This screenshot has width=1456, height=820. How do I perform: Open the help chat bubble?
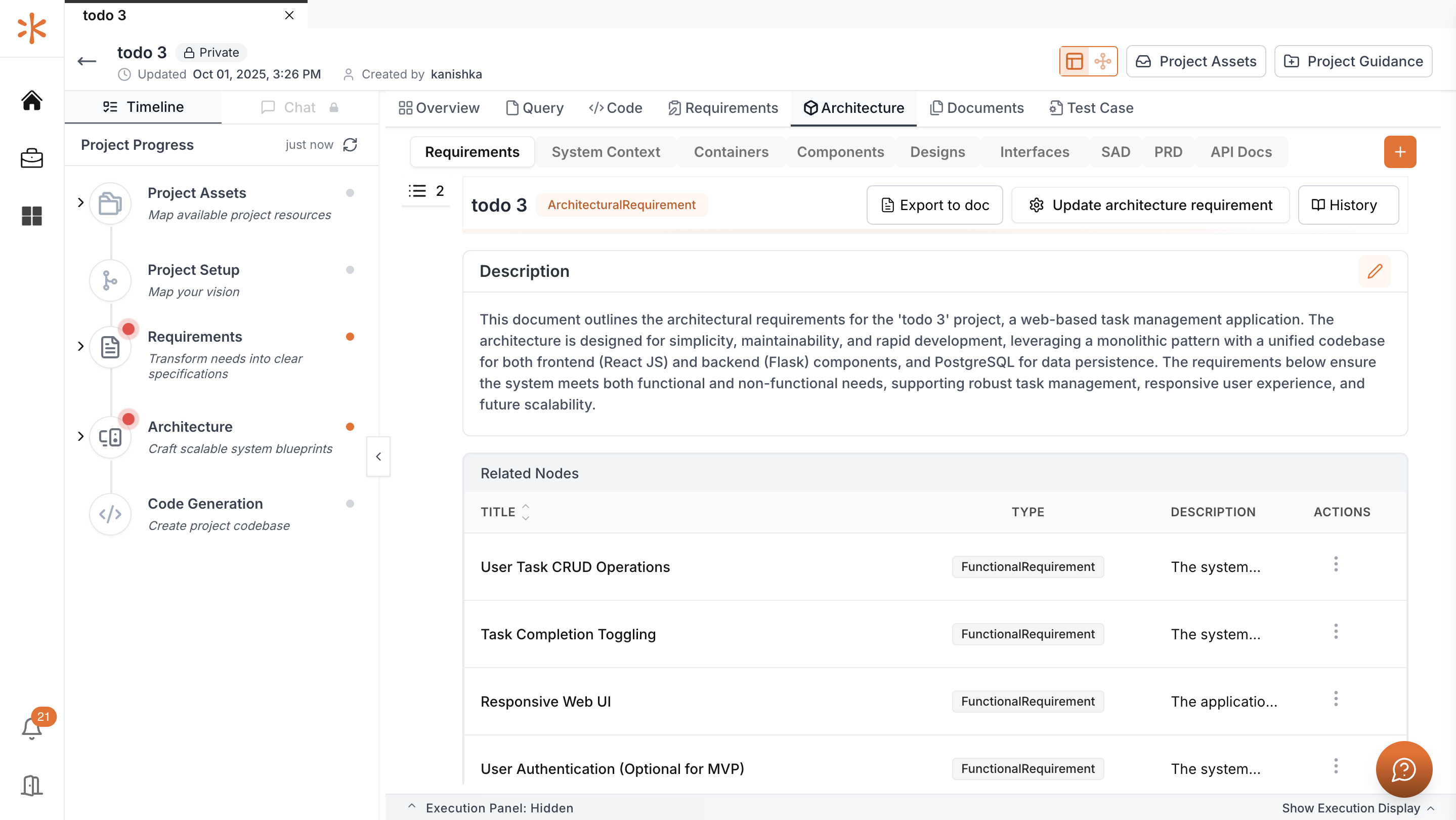click(1403, 769)
